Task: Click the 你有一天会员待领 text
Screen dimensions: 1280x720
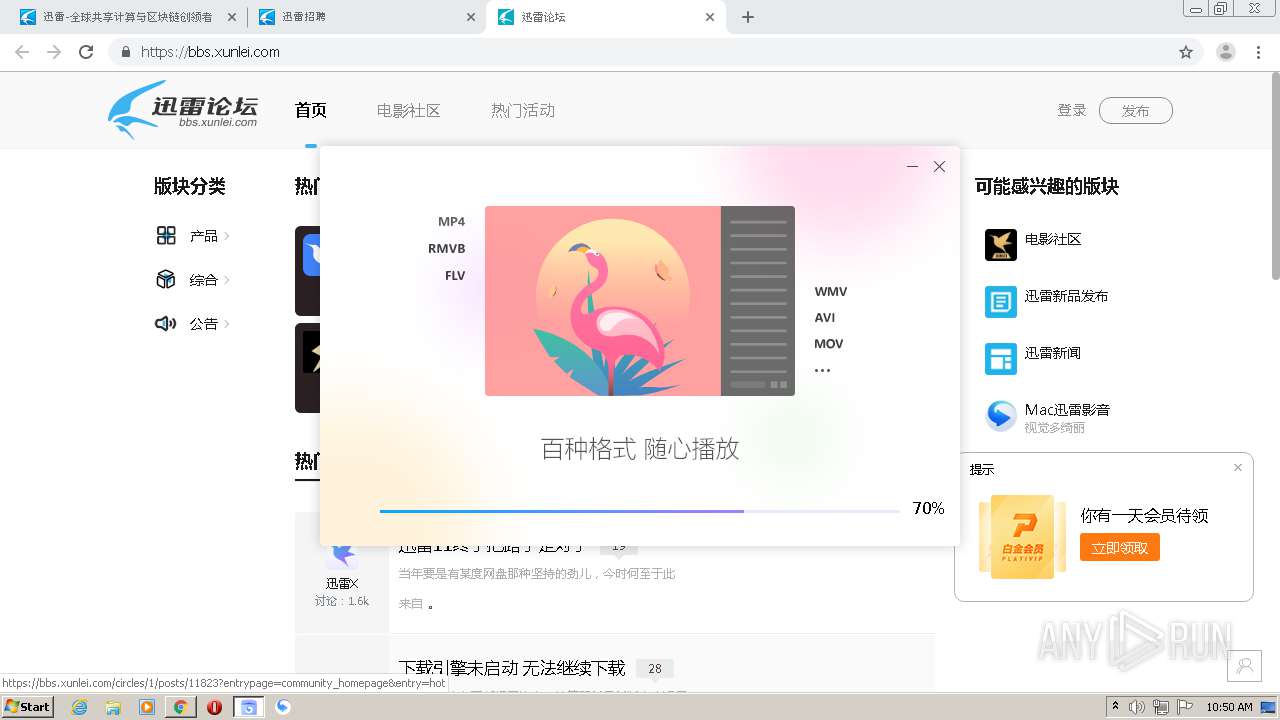Action: [1144, 516]
